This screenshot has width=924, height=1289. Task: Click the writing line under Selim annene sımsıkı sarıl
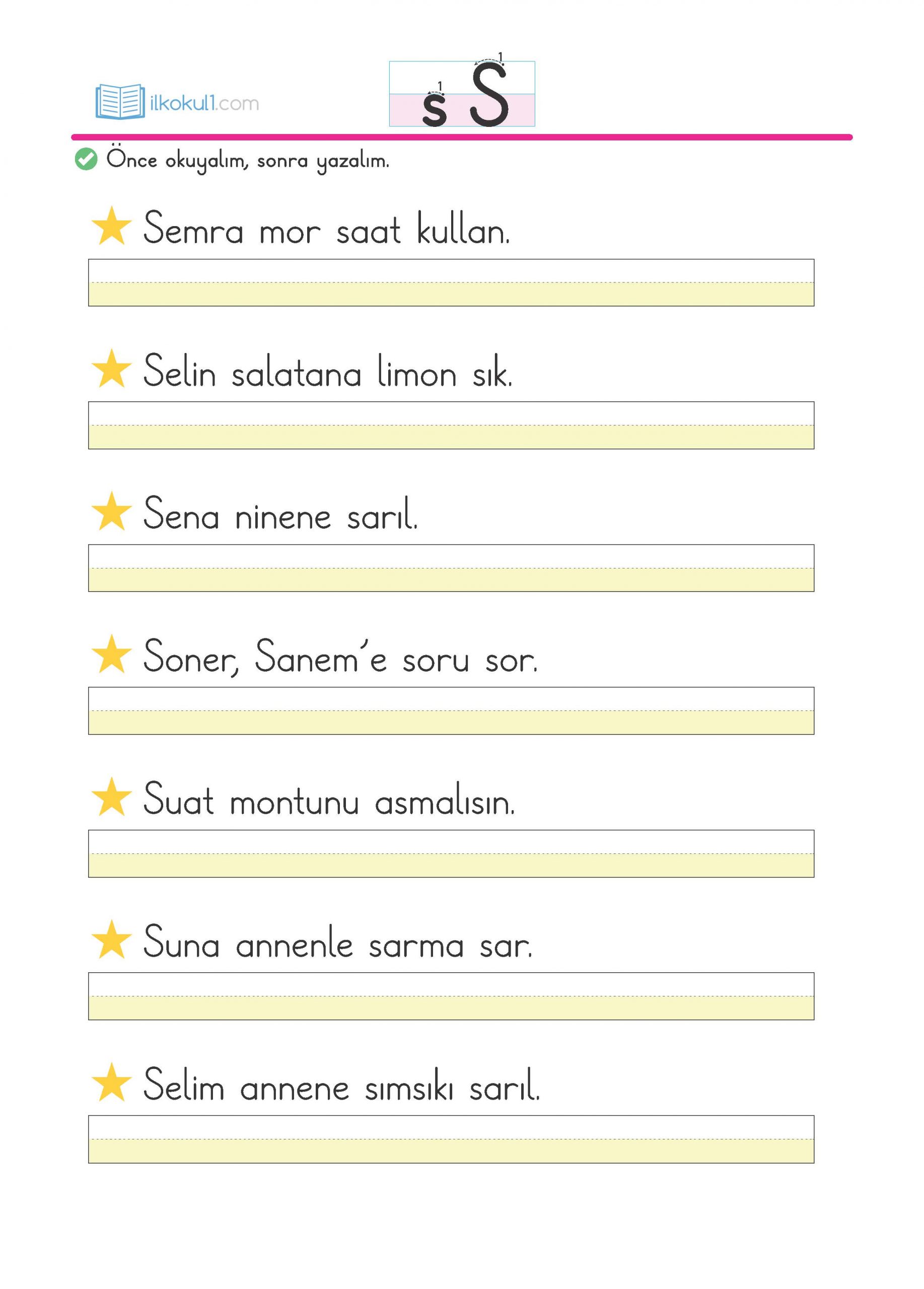pos(451,1138)
